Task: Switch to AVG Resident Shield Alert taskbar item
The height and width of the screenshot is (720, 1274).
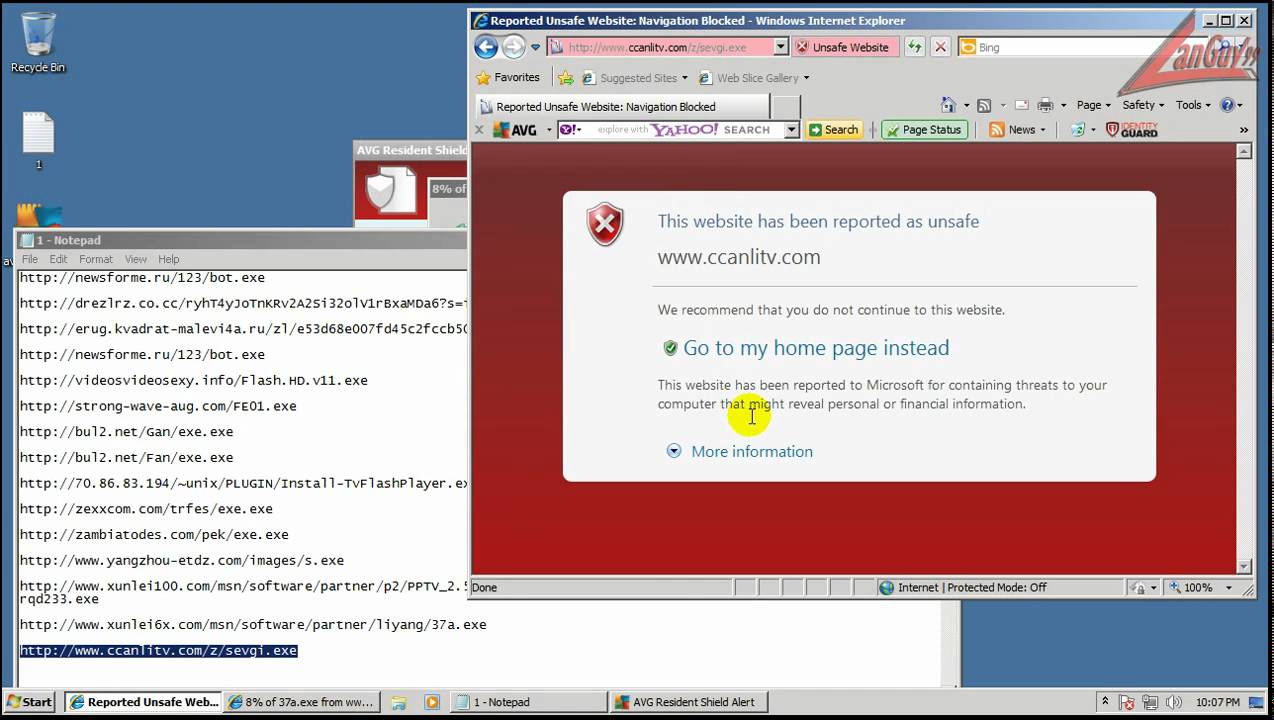Action: (x=688, y=702)
